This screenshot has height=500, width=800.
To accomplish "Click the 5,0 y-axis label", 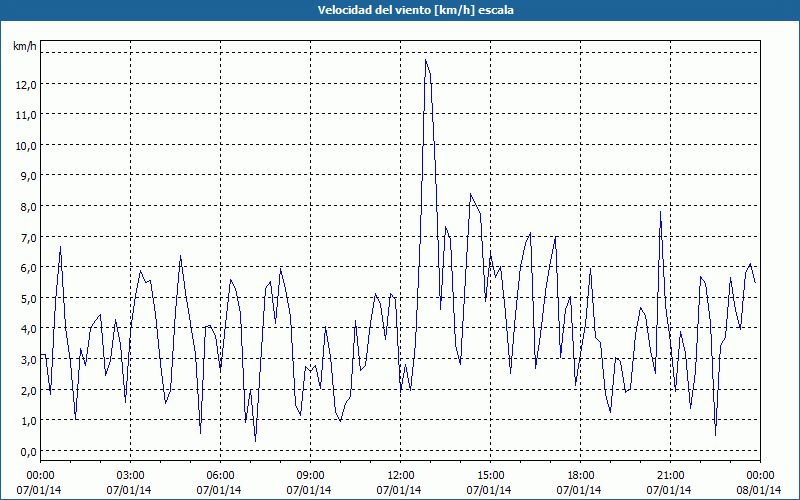I will tap(28, 298).
